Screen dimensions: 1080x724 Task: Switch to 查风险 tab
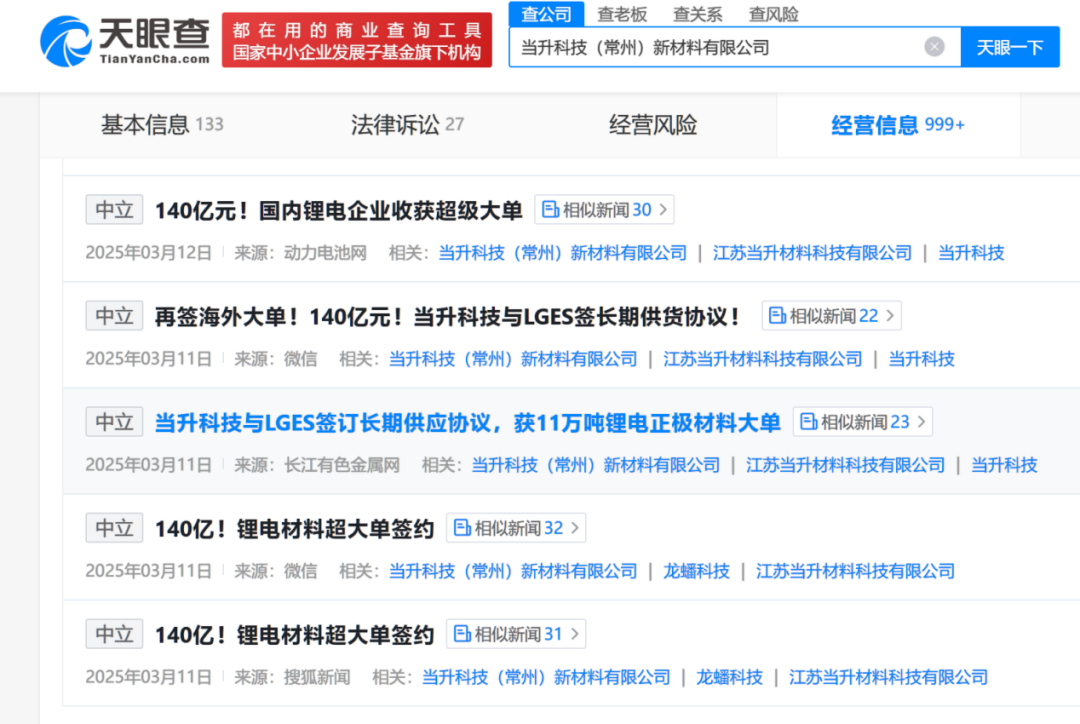click(x=772, y=14)
